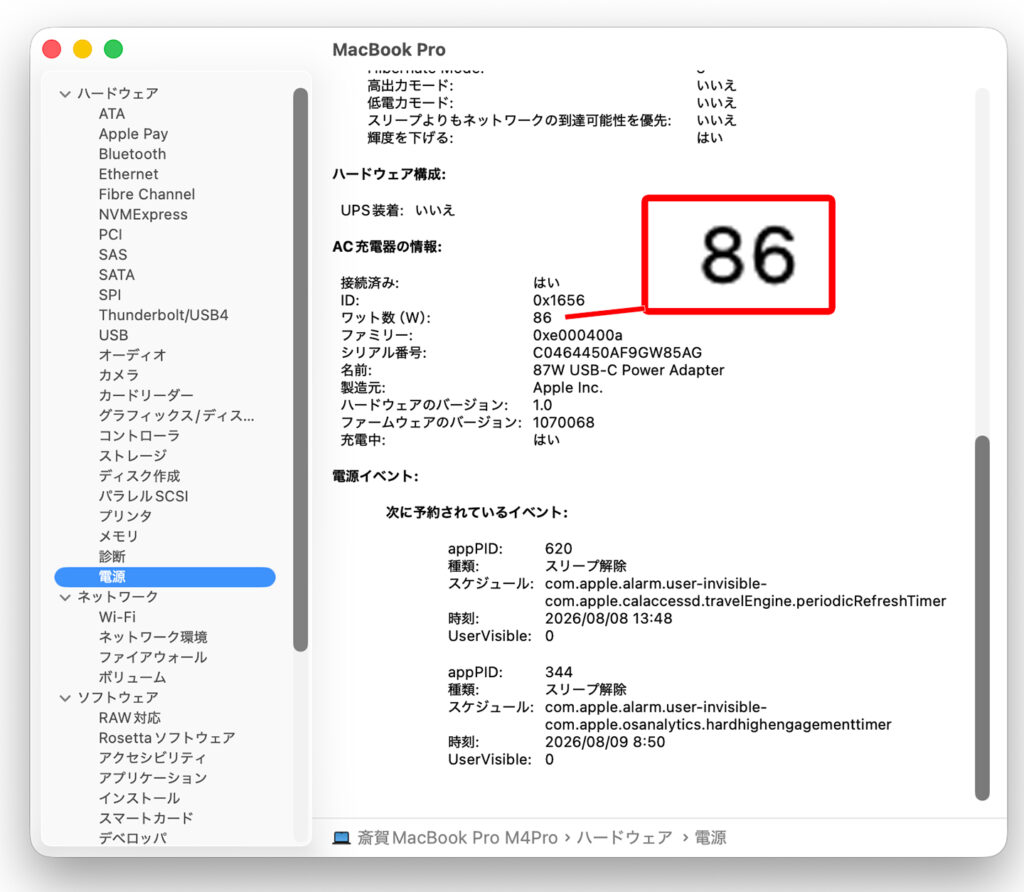Select Rosettaソフトウェア item
This screenshot has height=892, width=1024.
[x=167, y=738]
